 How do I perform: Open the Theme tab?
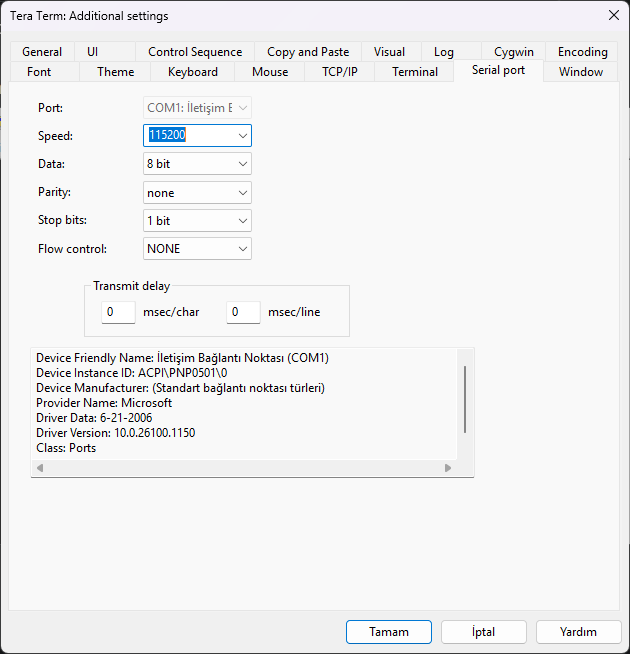pos(116,72)
